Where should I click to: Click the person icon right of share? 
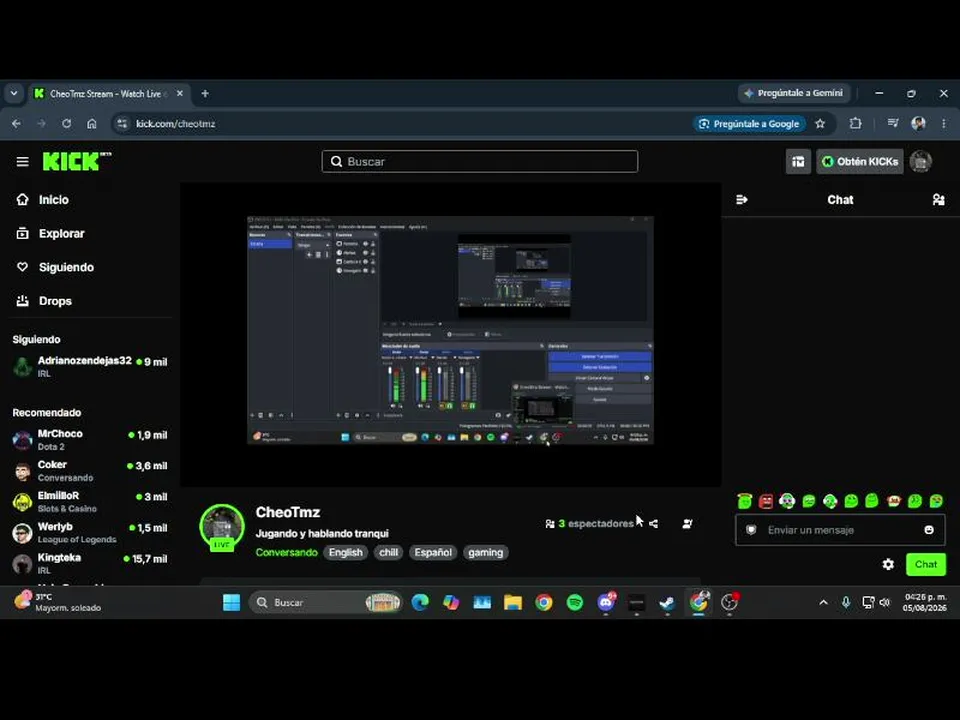coord(687,524)
